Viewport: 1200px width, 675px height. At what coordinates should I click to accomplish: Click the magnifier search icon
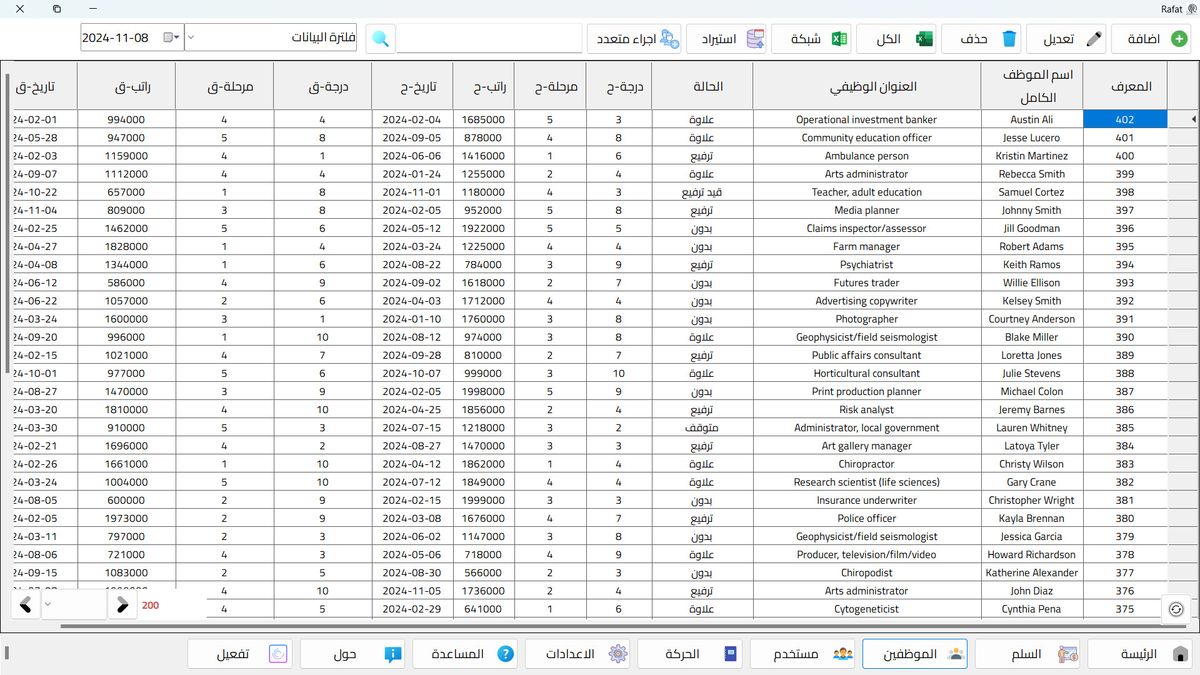pyautogui.click(x=381, y=39)
